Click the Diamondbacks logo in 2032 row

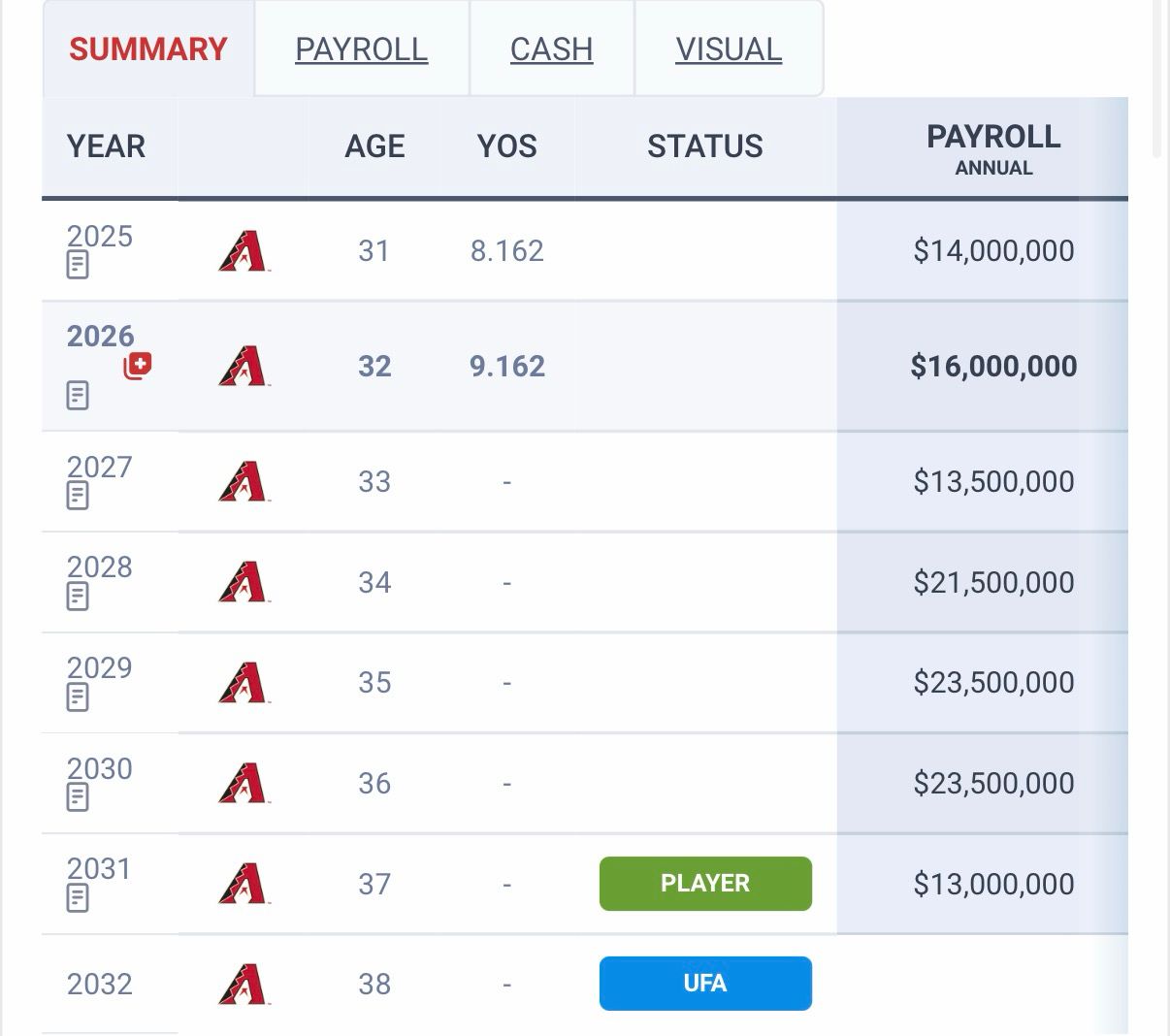(x=244, y=985)
